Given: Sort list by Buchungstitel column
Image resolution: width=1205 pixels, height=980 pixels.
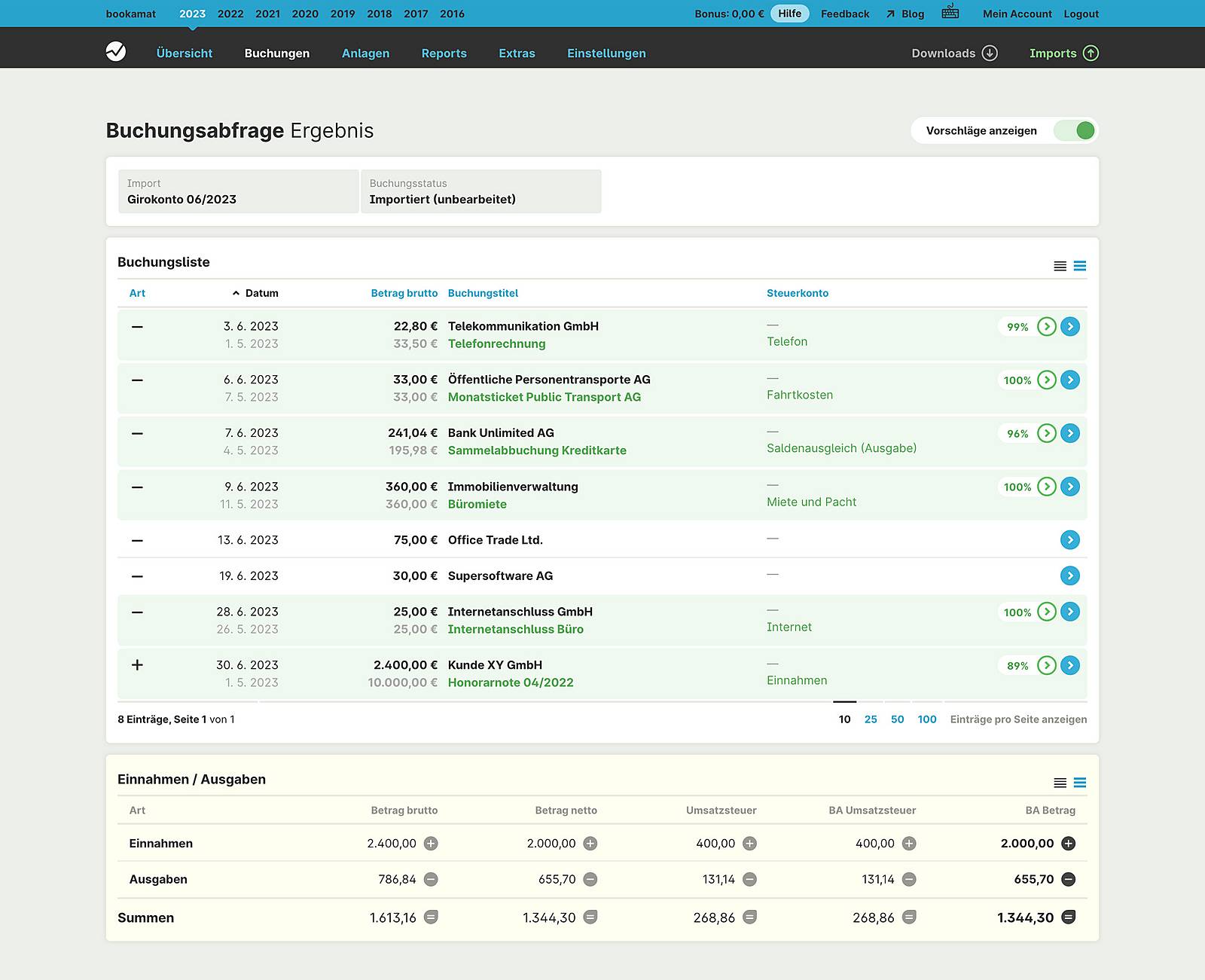Looking at the screenshot, I should pyautogui.click(x=483, y=293).
